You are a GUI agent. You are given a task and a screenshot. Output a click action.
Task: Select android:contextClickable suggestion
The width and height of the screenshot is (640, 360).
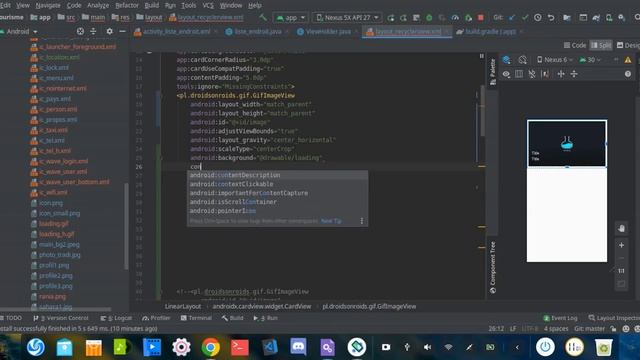[278, 184]
